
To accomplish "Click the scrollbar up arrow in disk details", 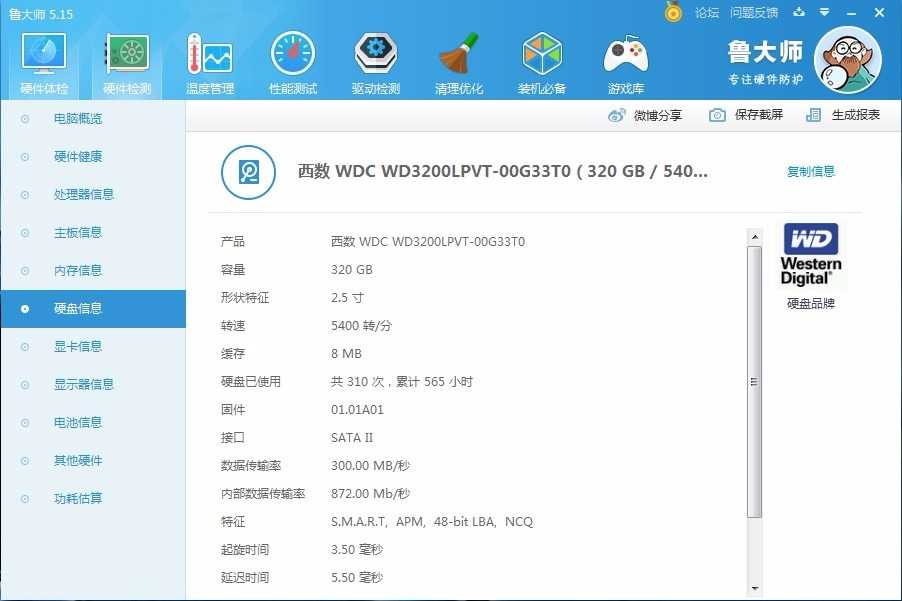I will click(x=755, y=237).
